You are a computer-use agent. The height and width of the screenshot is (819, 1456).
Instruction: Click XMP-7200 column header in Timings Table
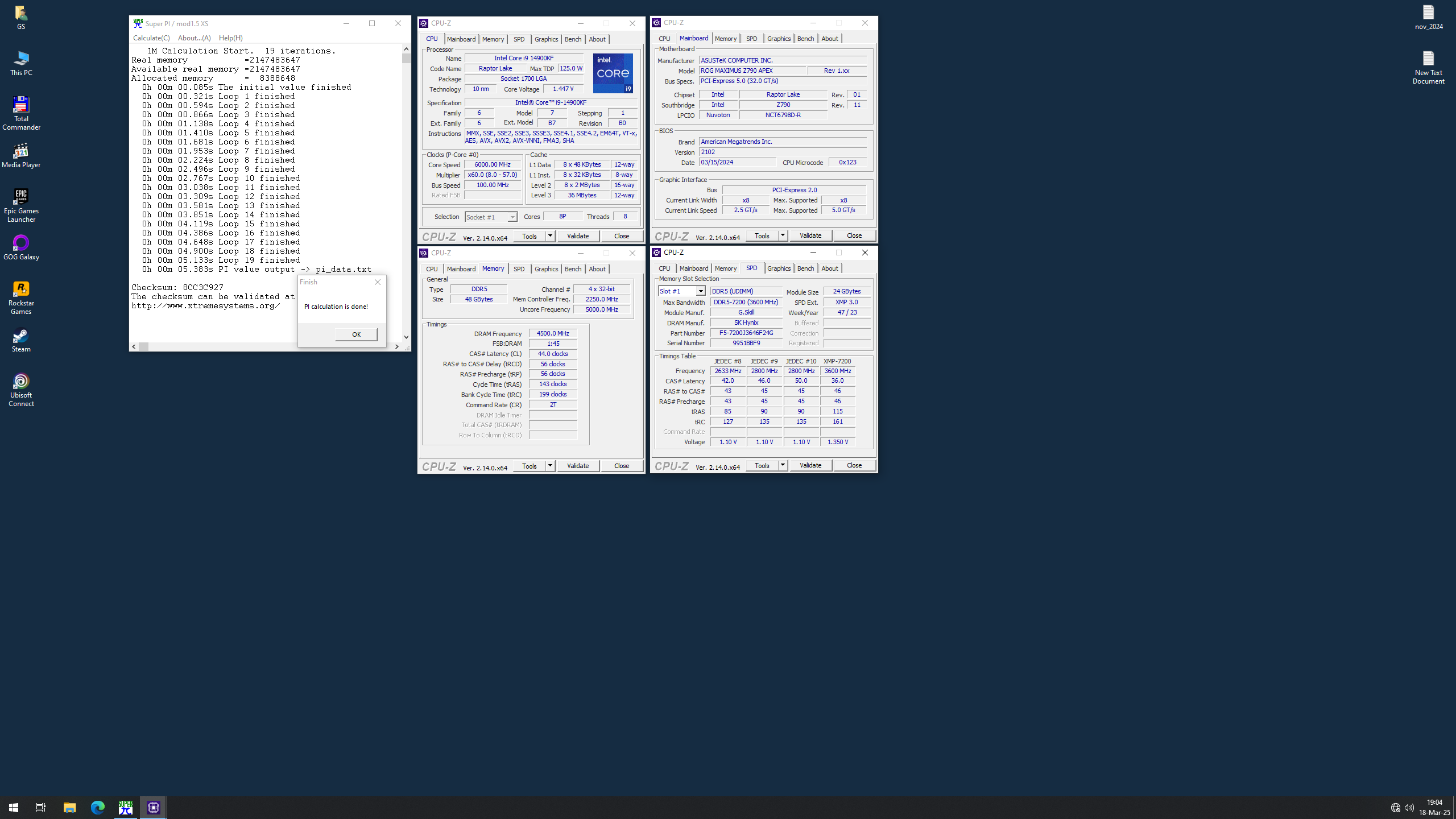(x=837, y=361)
